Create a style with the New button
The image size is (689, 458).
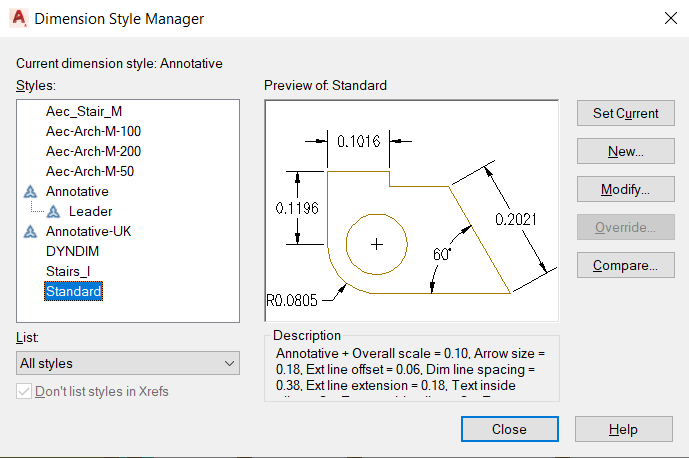(x=625, y=151)
